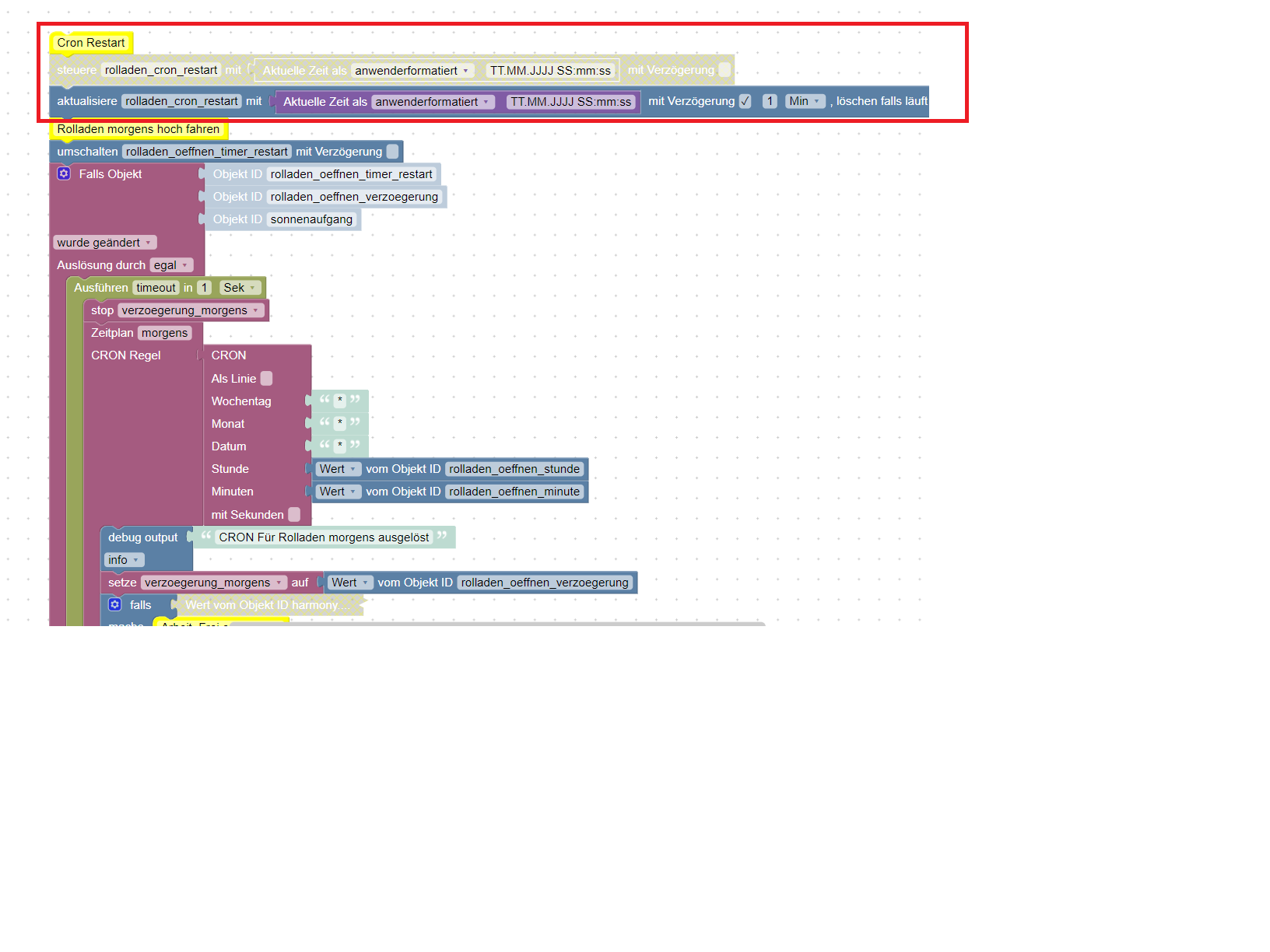Open the gear icon on the falls block
1270x952 pixels.
[115, 604]
